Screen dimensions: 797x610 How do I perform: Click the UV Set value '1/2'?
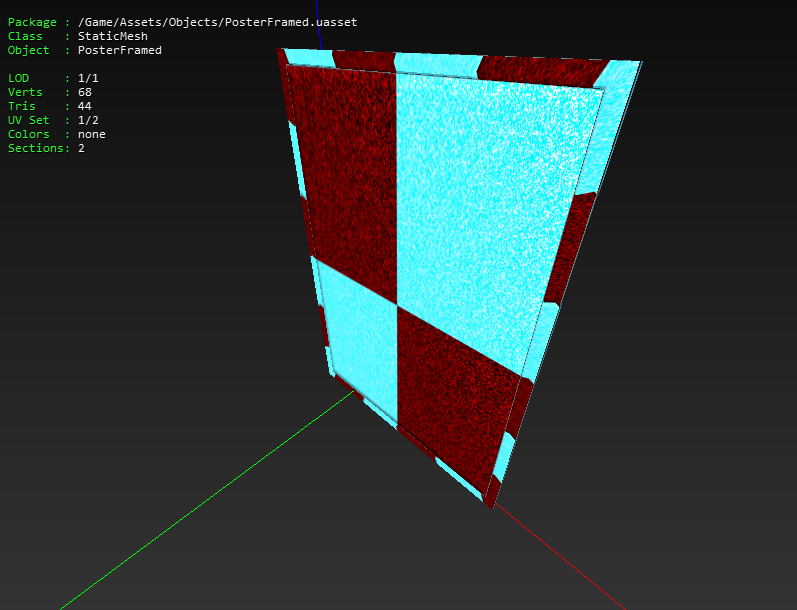coord(88,120)
